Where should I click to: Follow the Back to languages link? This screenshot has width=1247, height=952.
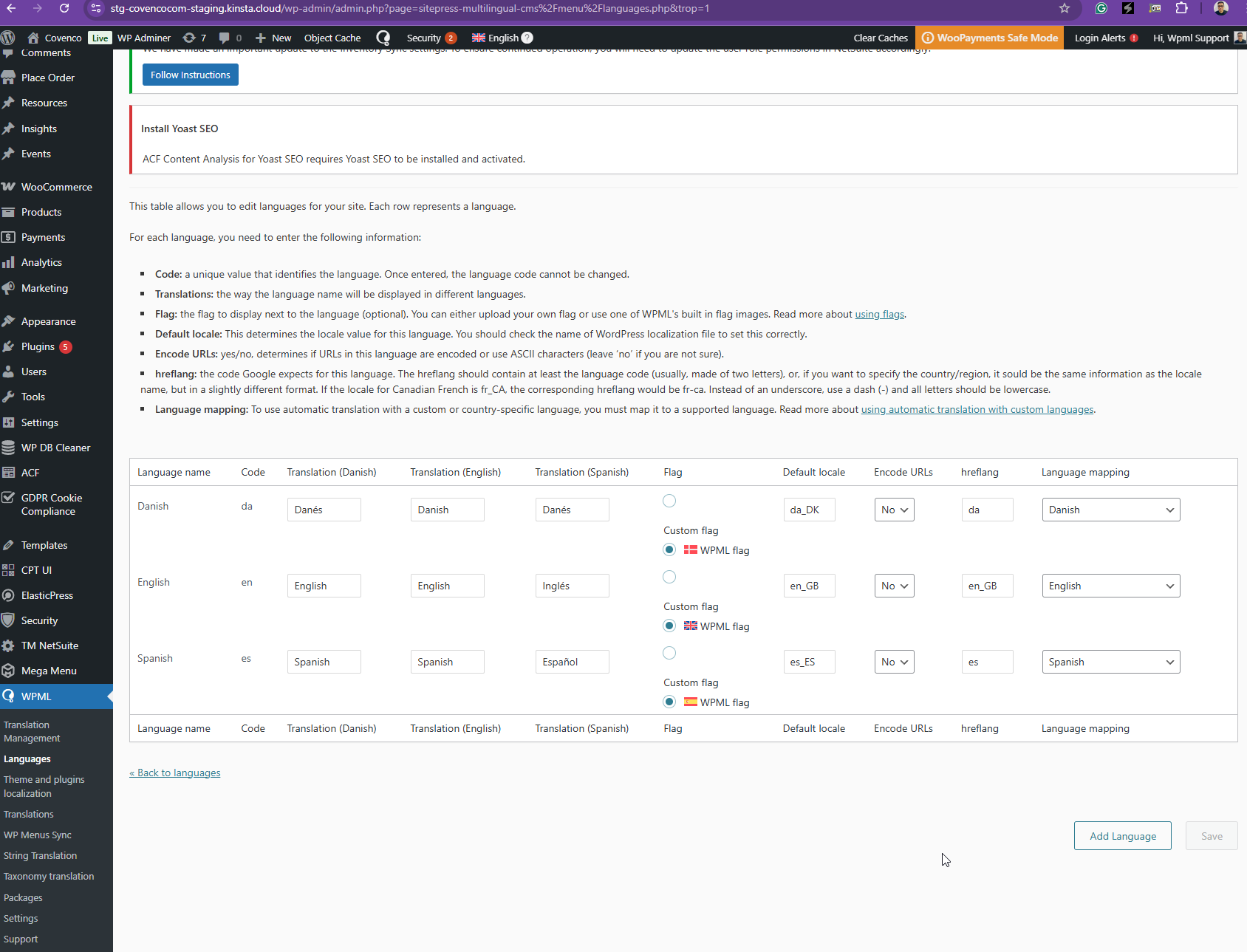[175, 773]
